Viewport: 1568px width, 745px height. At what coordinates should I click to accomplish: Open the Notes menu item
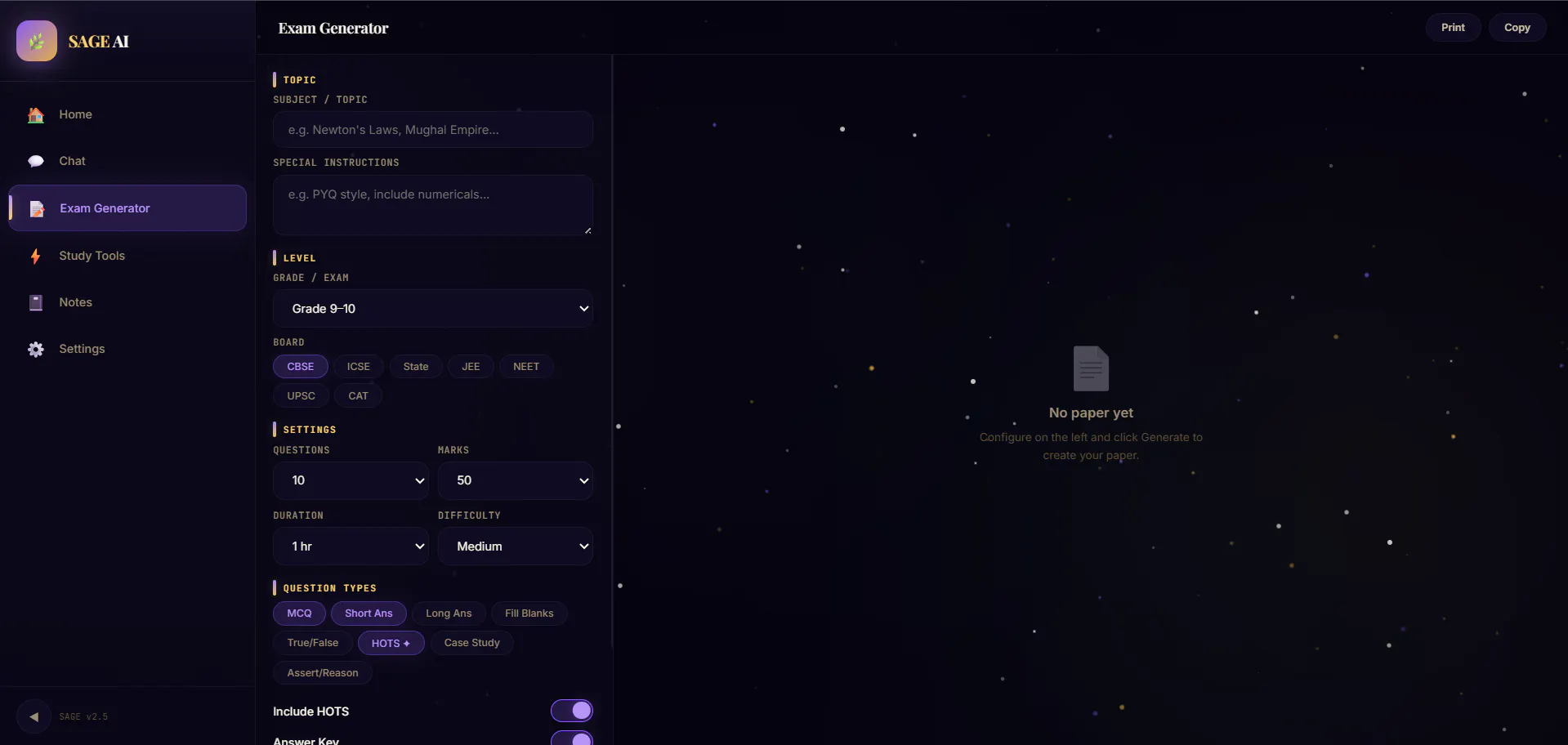coord(127,302)
